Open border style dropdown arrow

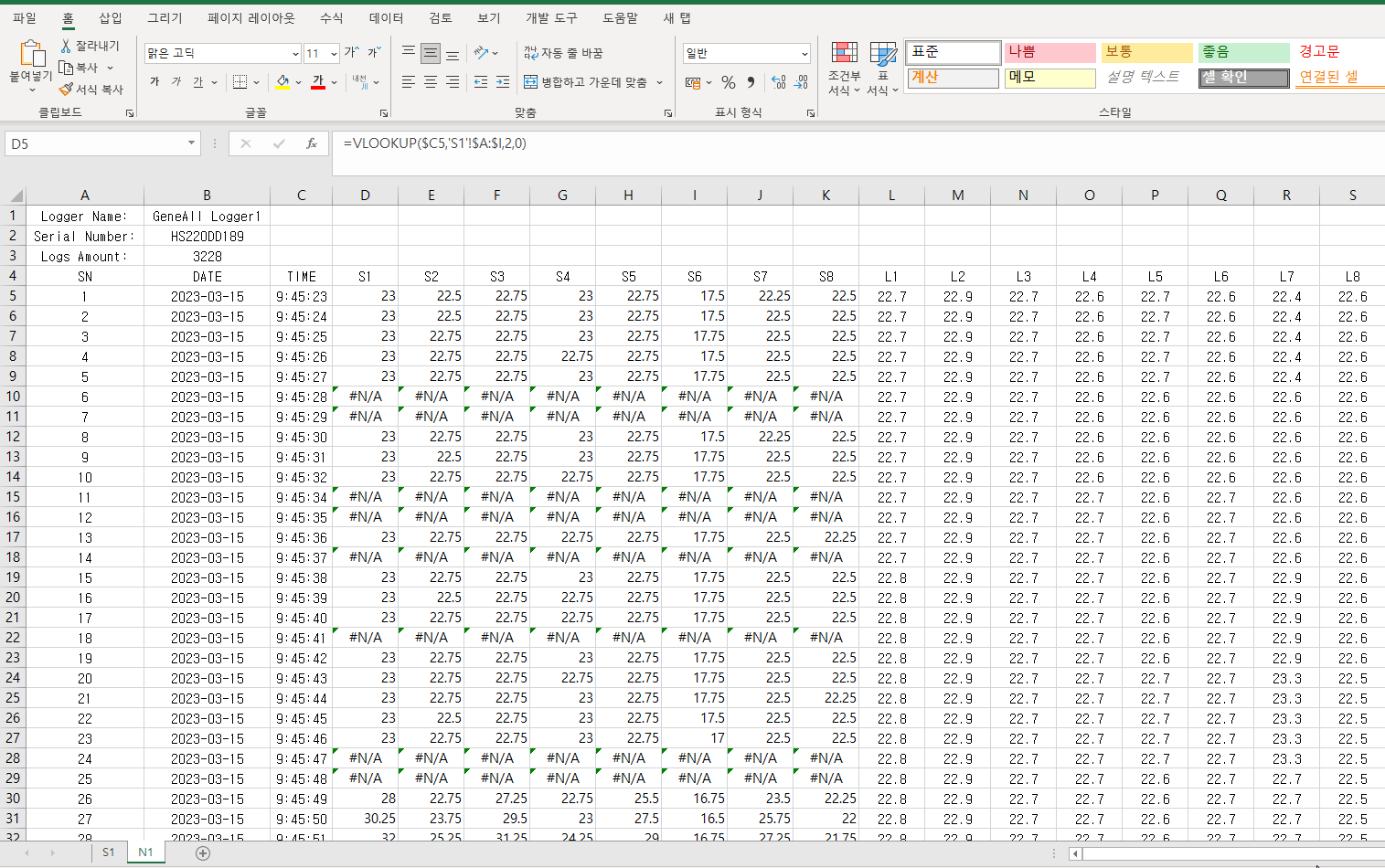(x=257, y=82)
